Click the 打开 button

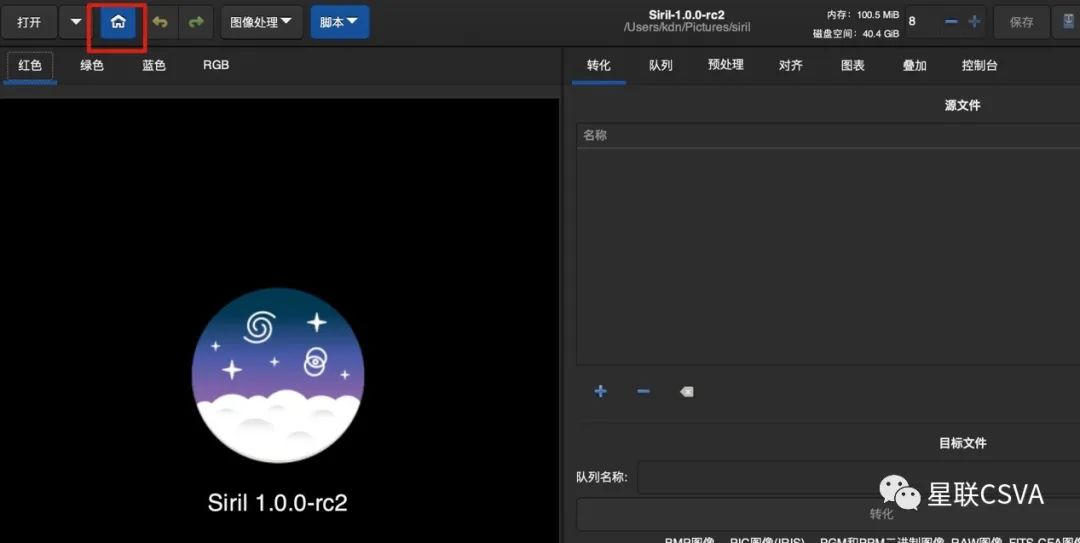[x=29, y=22]
